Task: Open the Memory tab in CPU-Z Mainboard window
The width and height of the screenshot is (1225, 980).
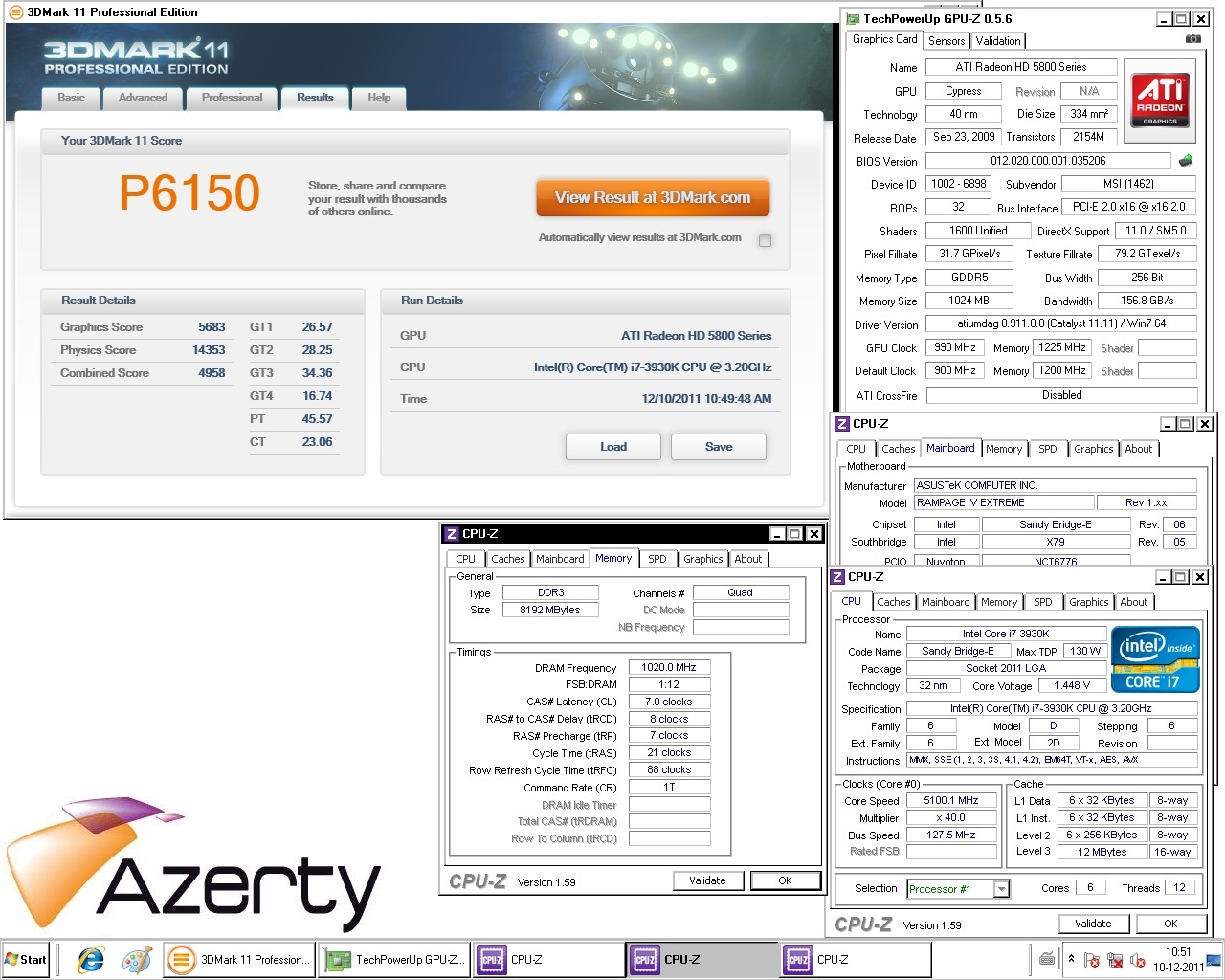Action: (x=1004, y=449)
